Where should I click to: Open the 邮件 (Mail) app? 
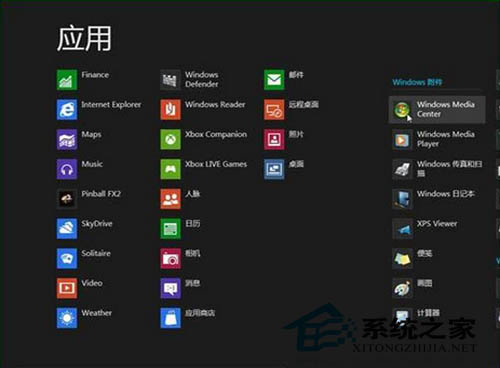pos(284,80)
